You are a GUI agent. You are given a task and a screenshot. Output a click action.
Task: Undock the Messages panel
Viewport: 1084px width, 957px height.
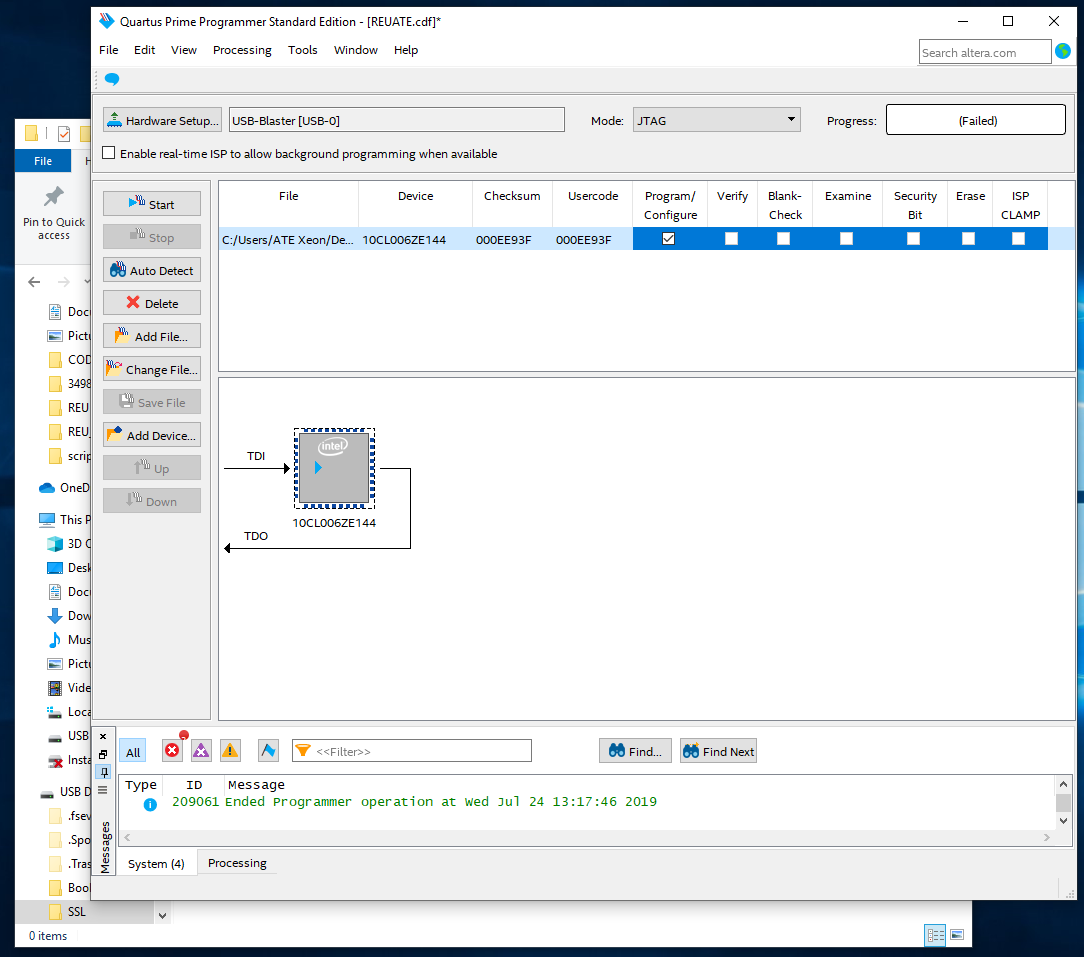[103, 754]
